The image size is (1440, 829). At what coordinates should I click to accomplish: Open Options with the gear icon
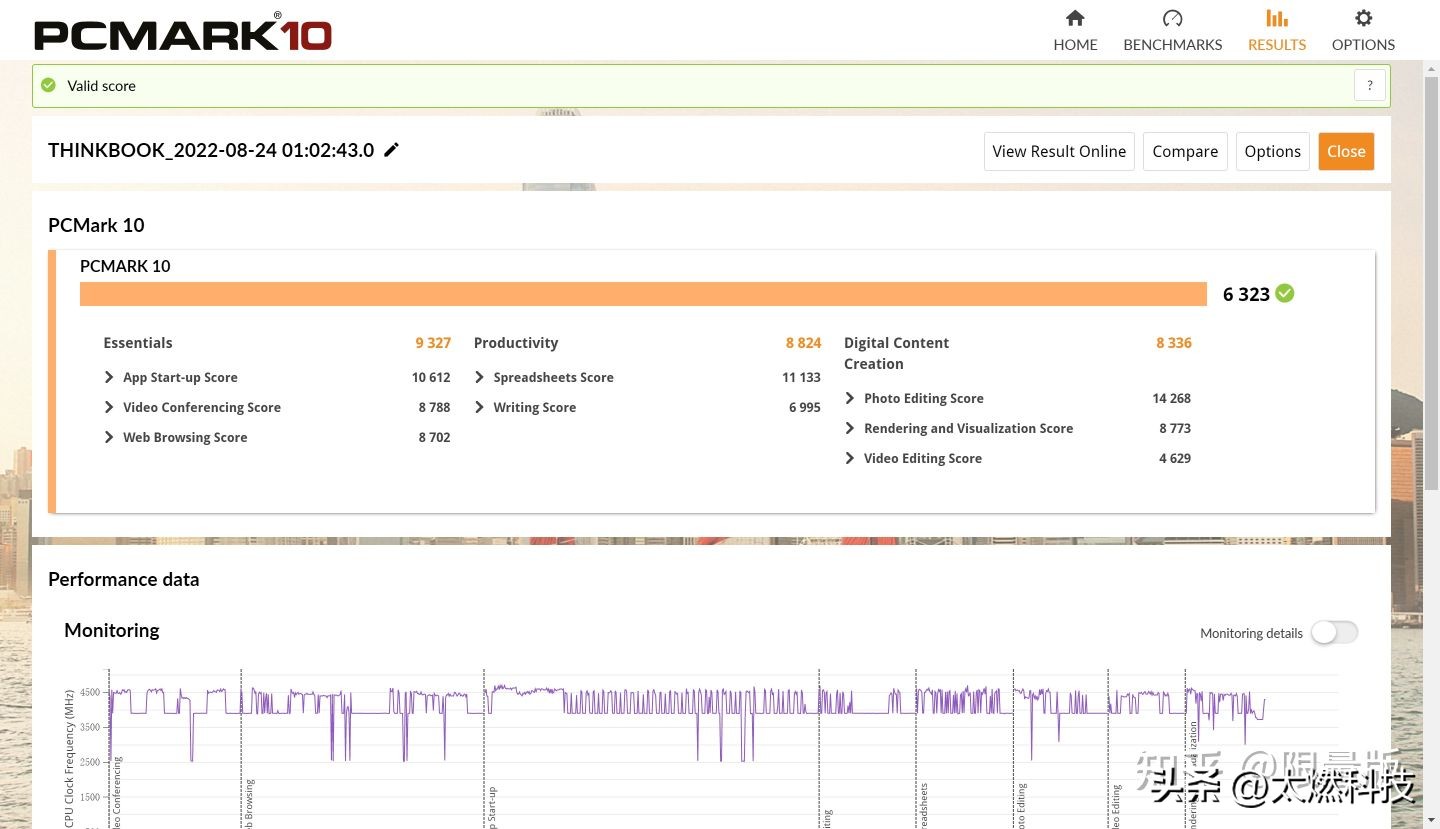coord(1363,19)
